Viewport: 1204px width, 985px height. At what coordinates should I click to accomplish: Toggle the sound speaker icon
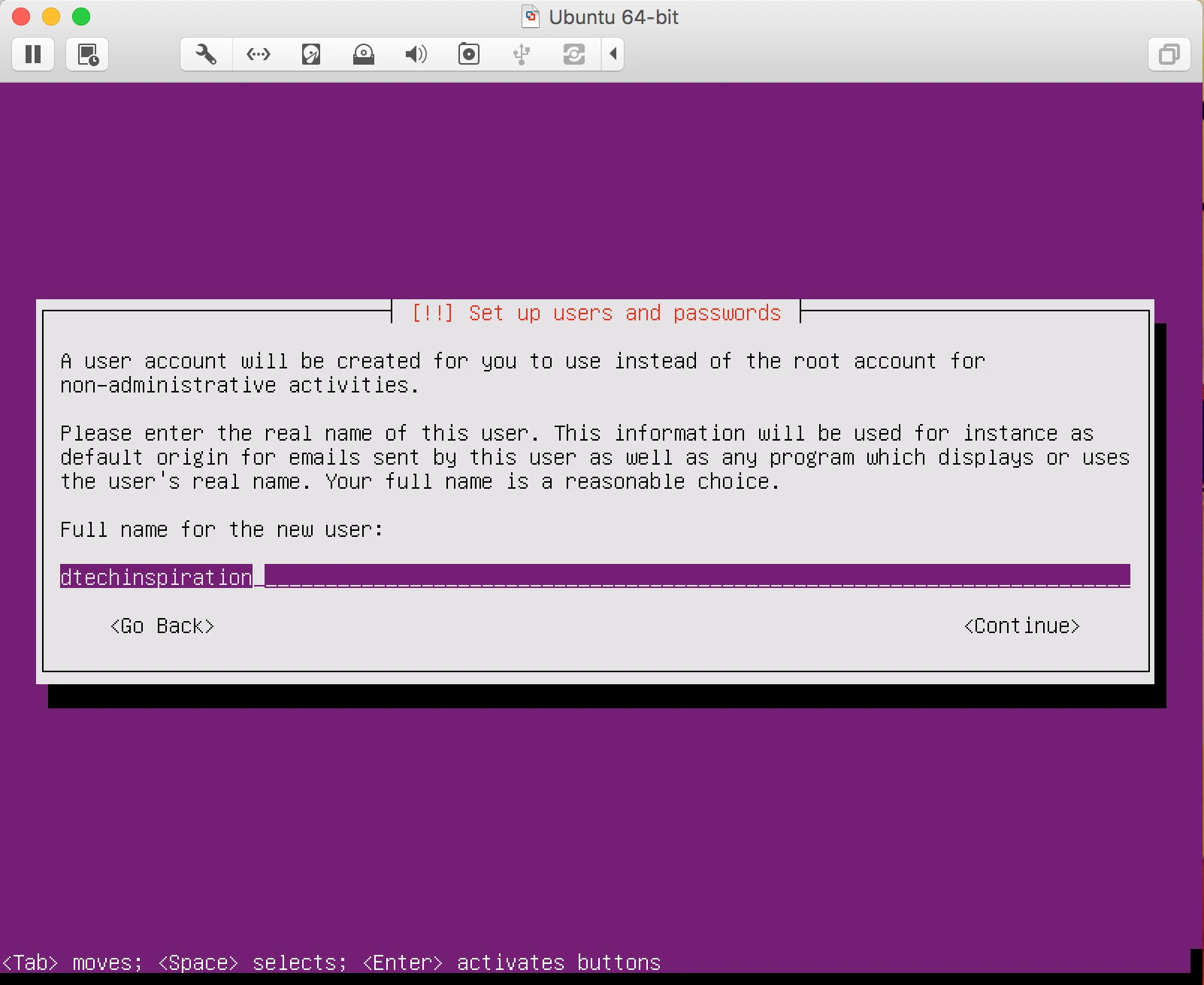click(x=416, y=54)
